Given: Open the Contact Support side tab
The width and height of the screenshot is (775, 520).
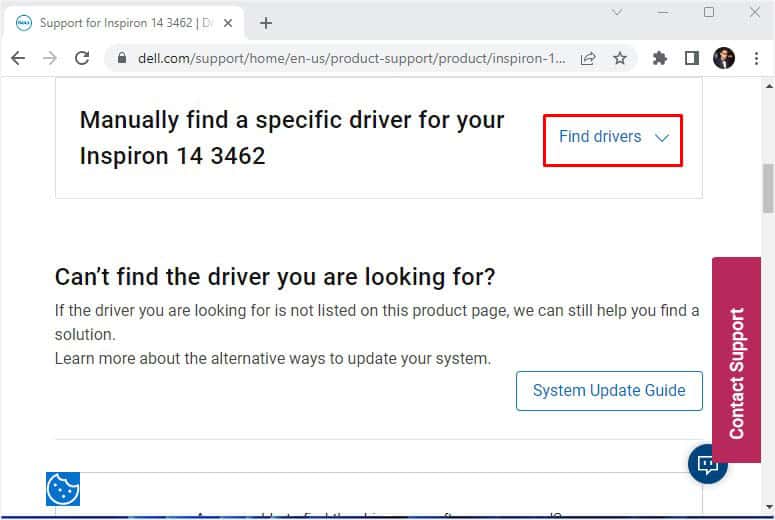Looking at the screenshot, I should [736, 359].
